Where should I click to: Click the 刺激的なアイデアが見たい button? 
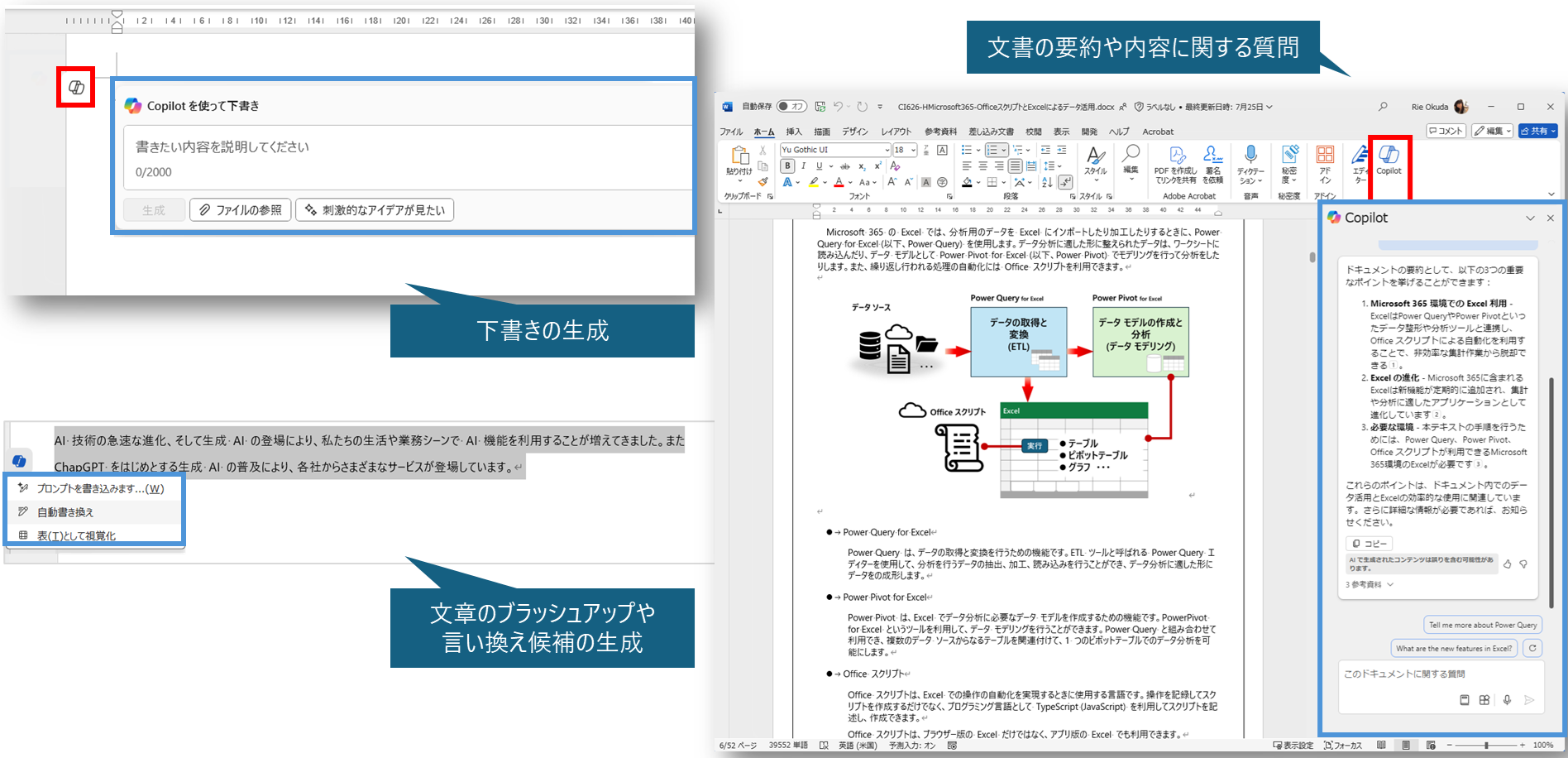click(375, 210)
